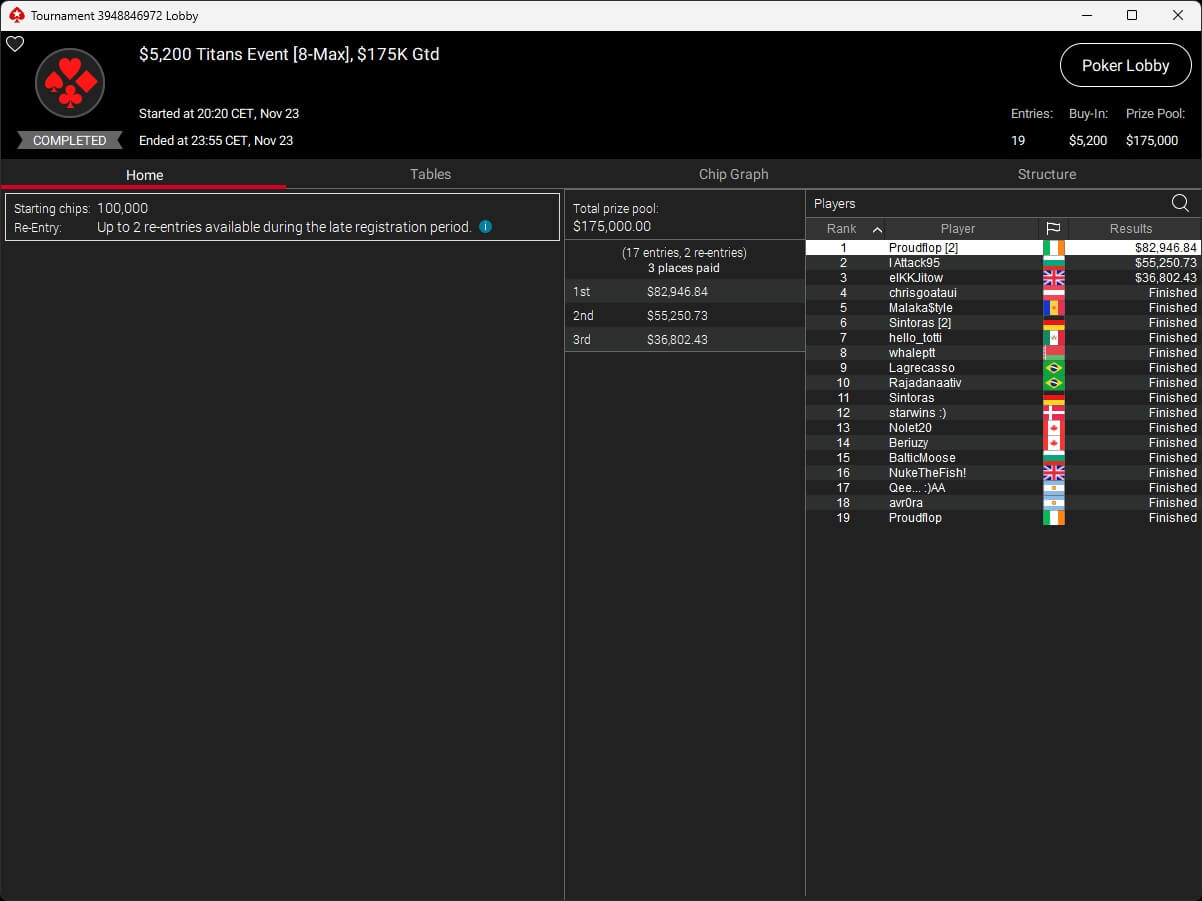Click the favorite heart icon
This screenshot has width=1202, height=901.
click(15, 44)
